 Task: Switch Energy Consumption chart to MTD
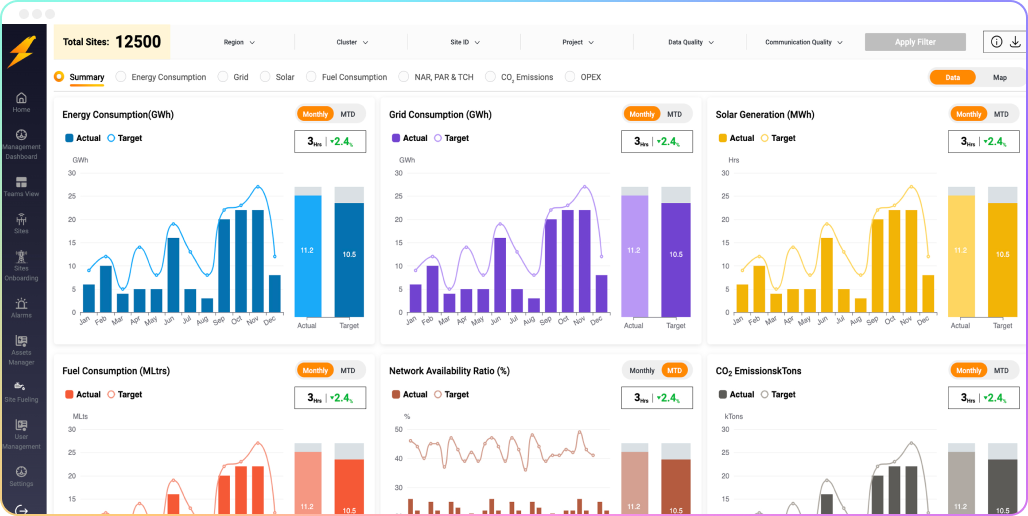coord(348,114)
